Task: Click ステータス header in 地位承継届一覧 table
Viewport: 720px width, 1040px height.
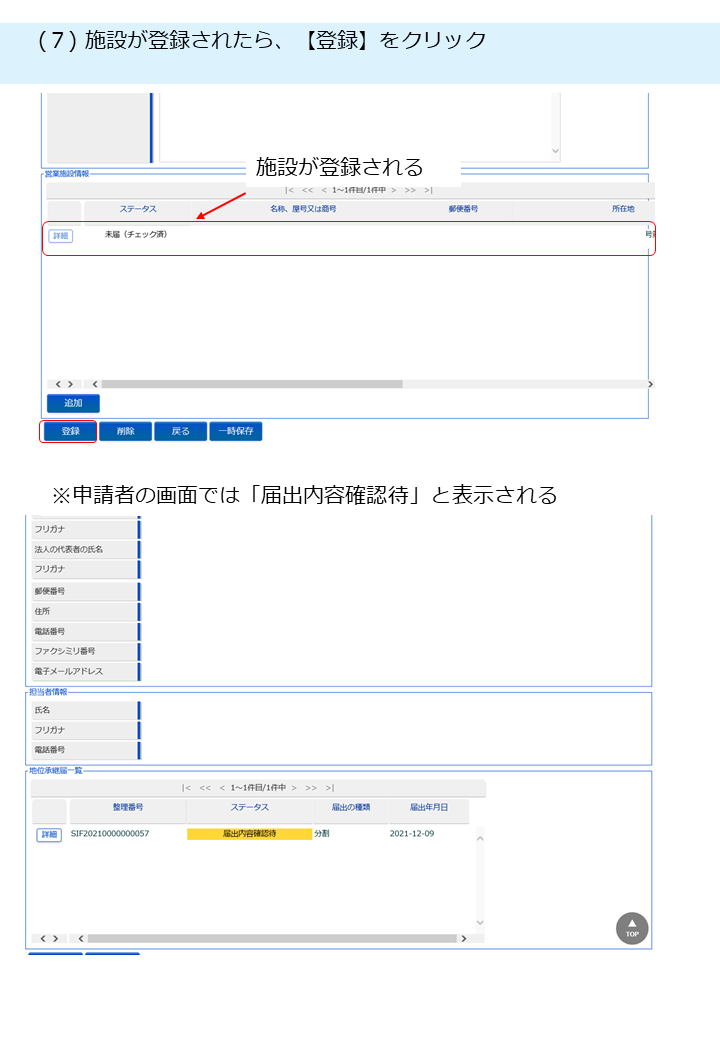Action: [249, 808]
